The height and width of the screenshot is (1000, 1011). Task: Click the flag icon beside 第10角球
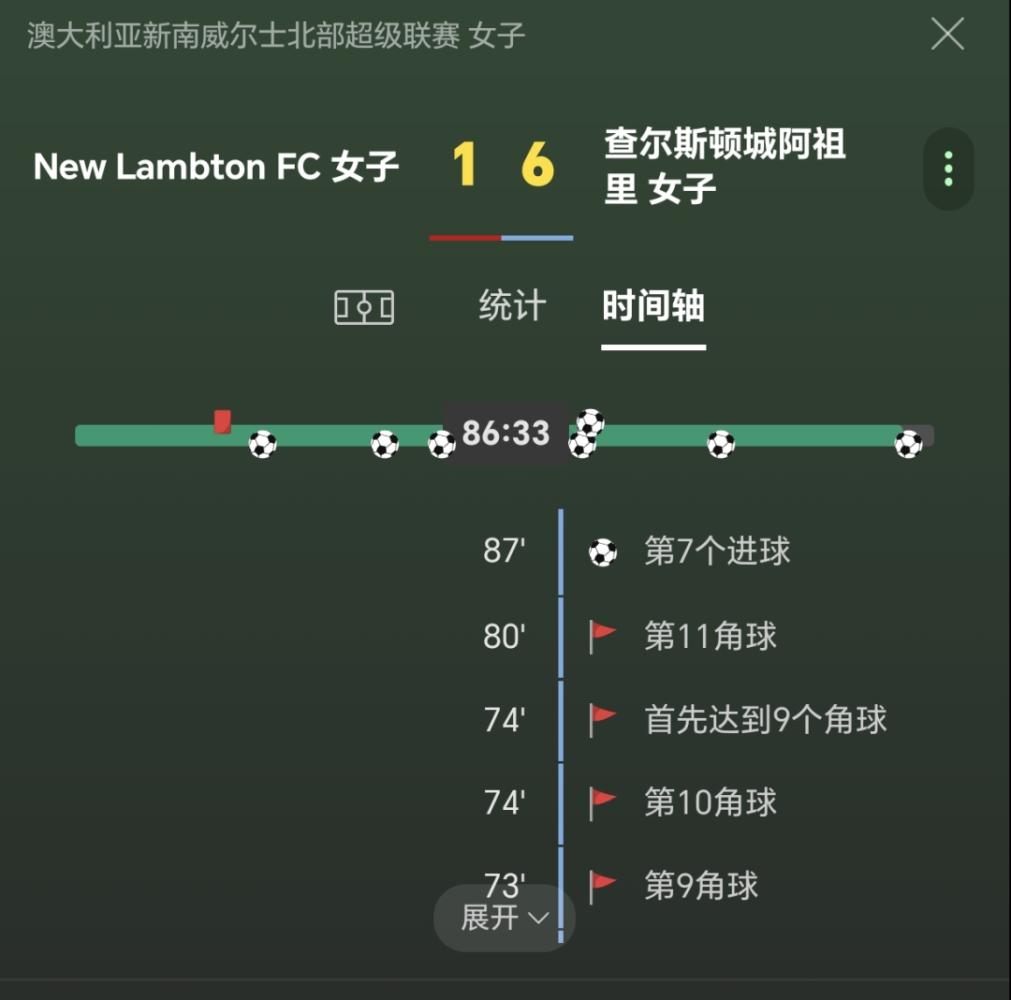[x=602, y=802]
